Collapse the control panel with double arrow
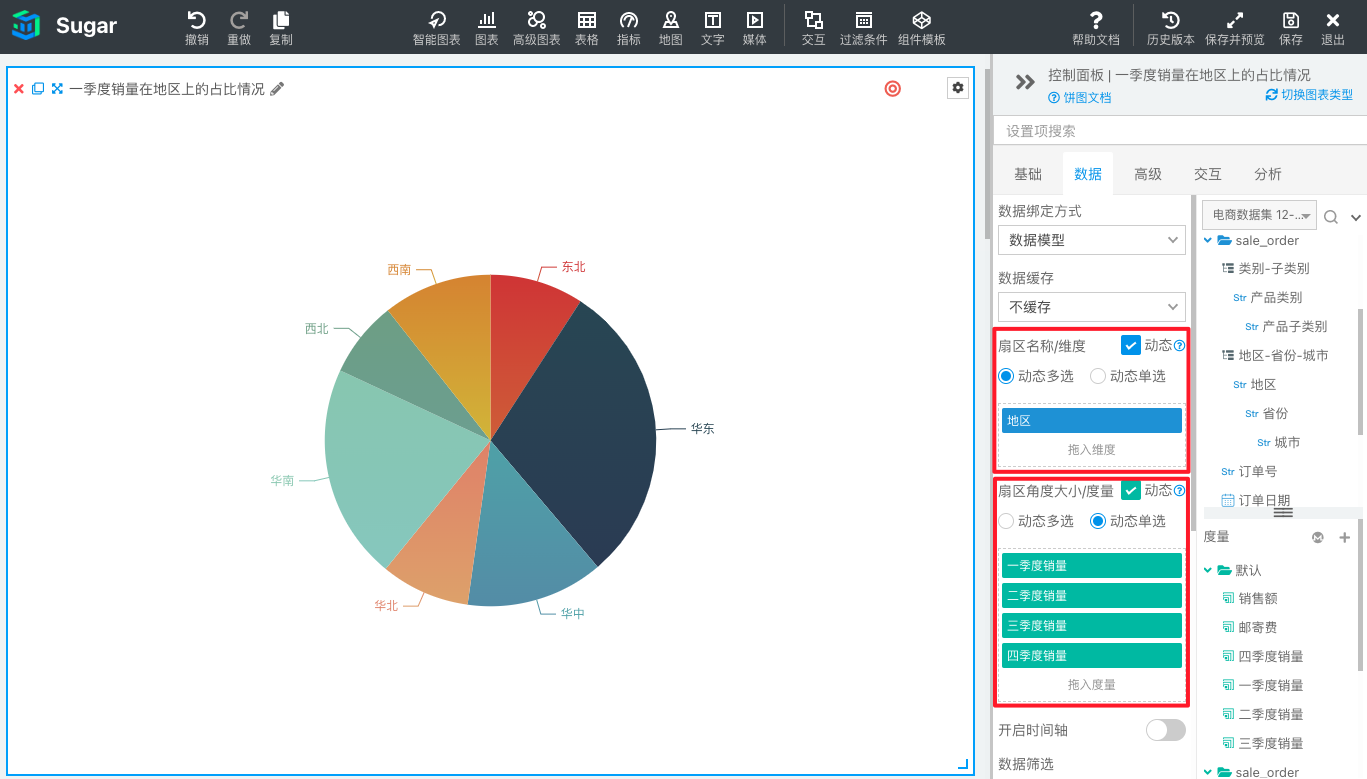The height and width of the screenshot is (779, 1367). click(x=1025, y=82)
